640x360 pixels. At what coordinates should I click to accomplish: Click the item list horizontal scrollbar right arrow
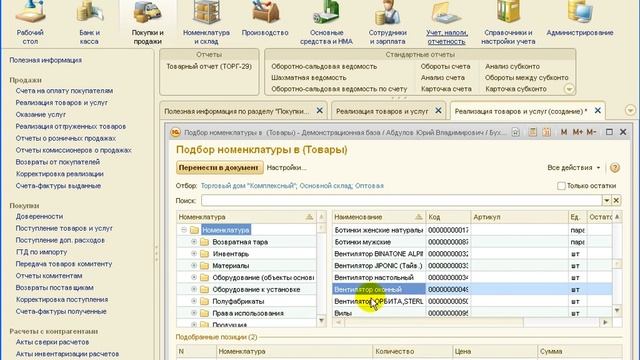(x=605, y=322)
